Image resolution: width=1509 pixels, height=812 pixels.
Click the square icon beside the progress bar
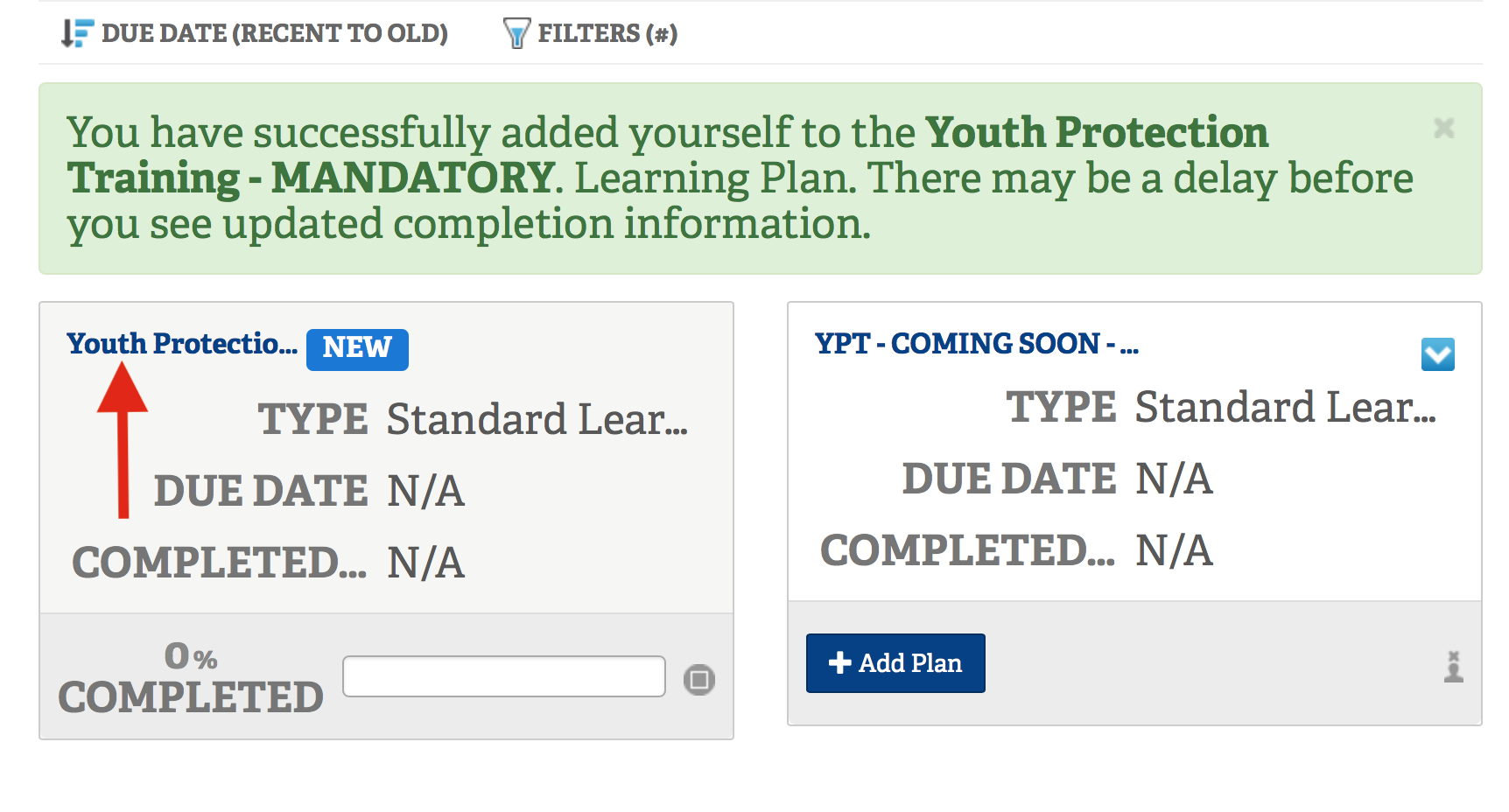point(698,679)
